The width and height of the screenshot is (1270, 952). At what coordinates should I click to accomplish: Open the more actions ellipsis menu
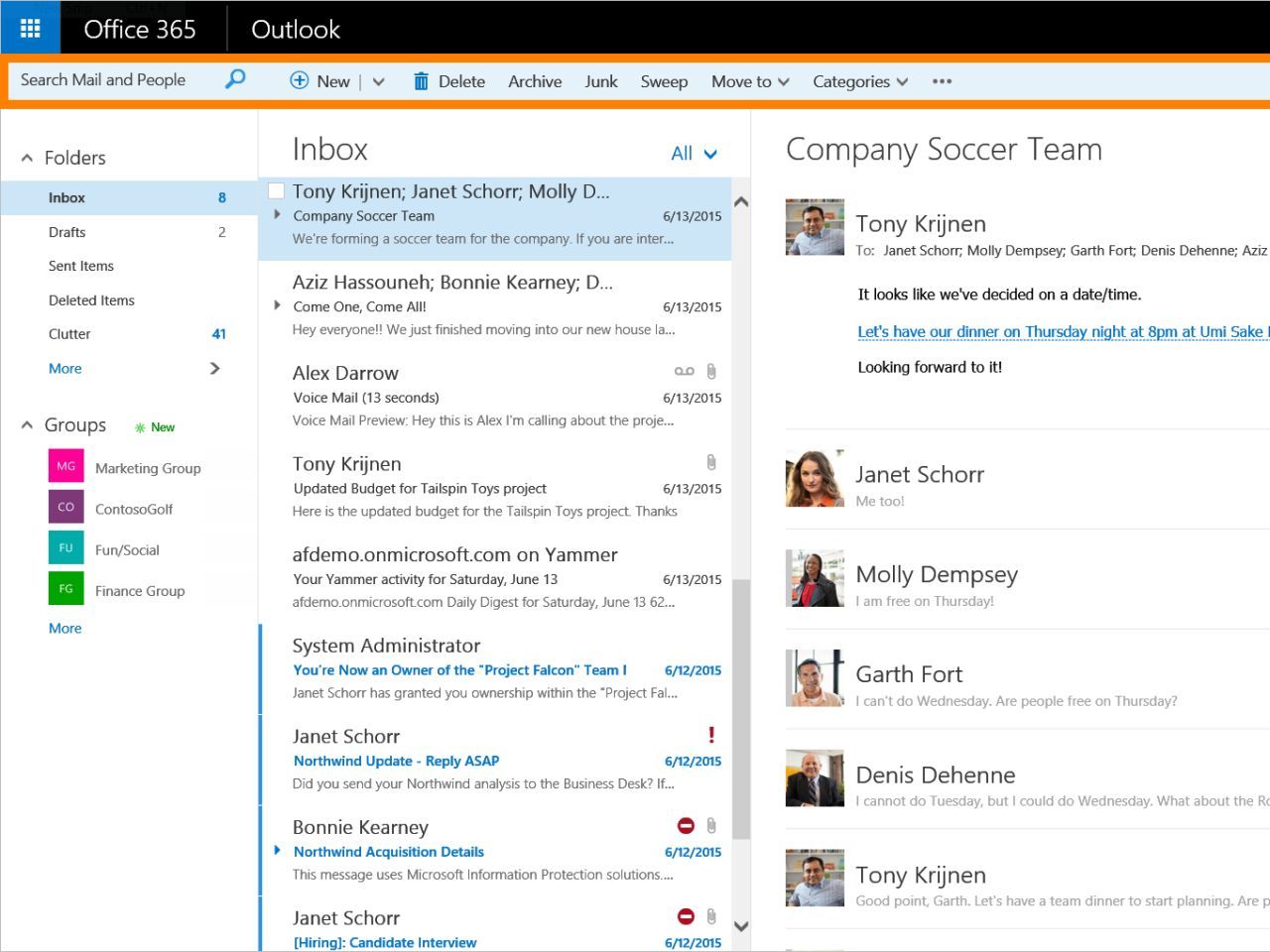(942, 81)
